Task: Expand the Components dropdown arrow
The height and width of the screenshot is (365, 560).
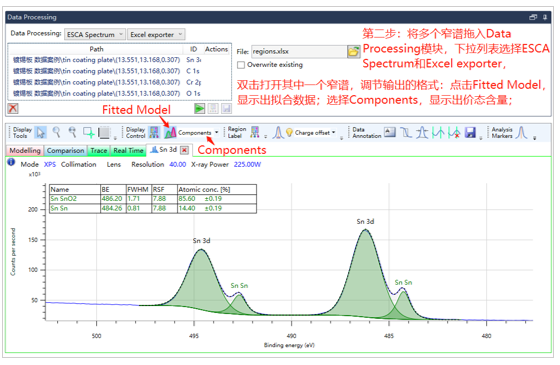Action: click(216, 132)
